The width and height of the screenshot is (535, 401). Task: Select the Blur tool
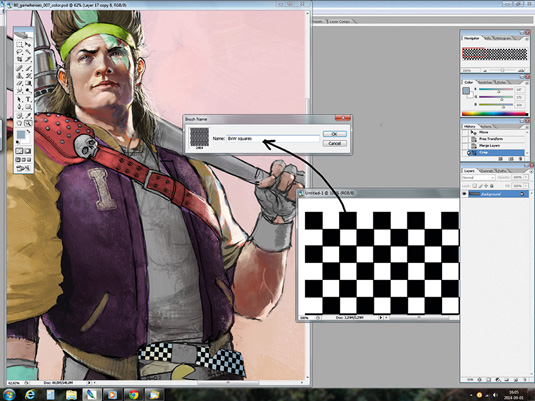click(x=19, y=90)
